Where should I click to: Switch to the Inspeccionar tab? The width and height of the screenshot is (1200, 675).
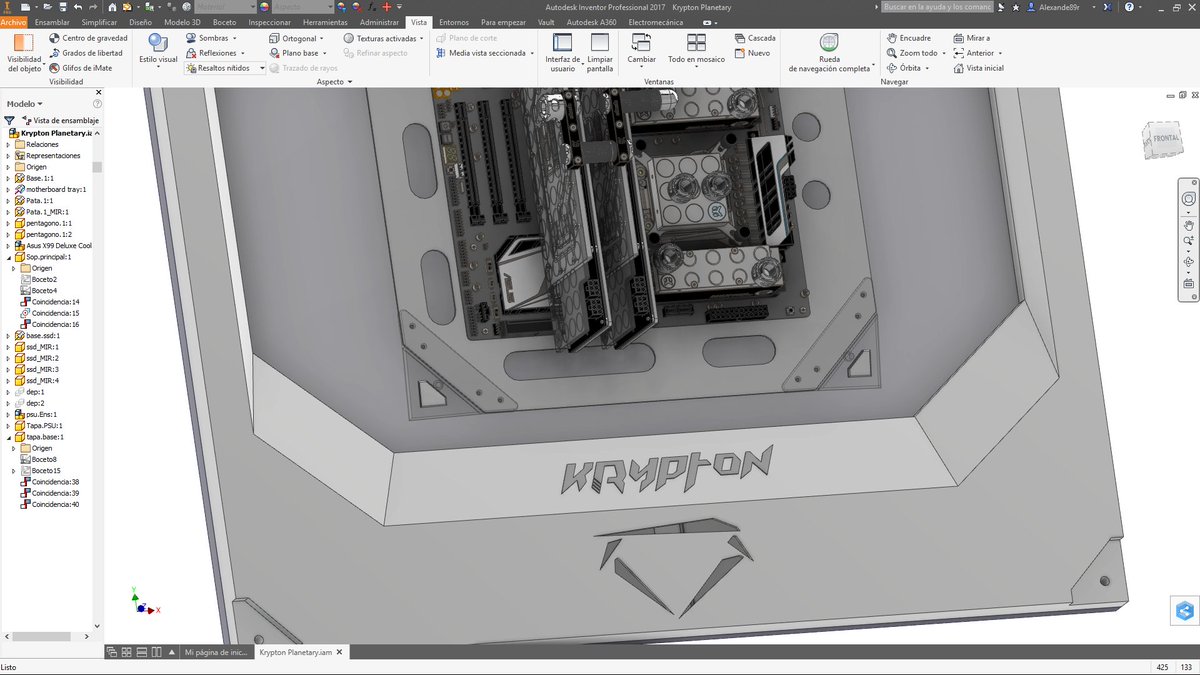(269, 21)
